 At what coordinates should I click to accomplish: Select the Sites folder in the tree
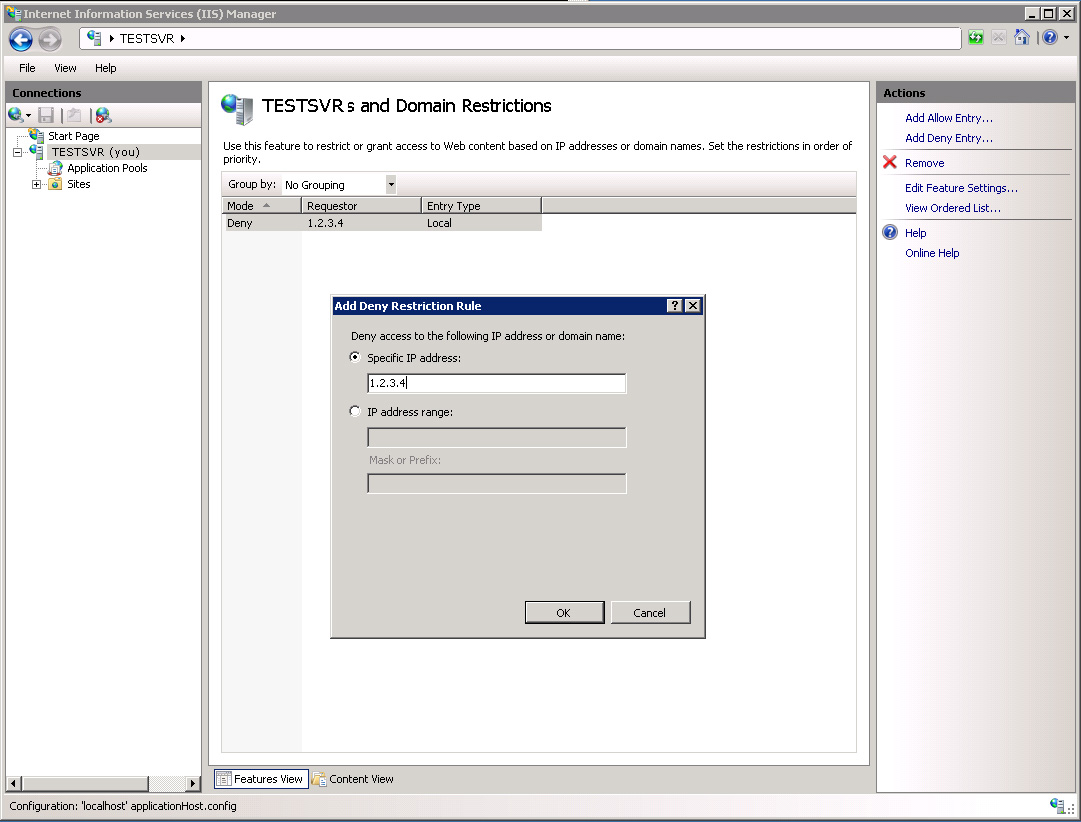[79, 184]
